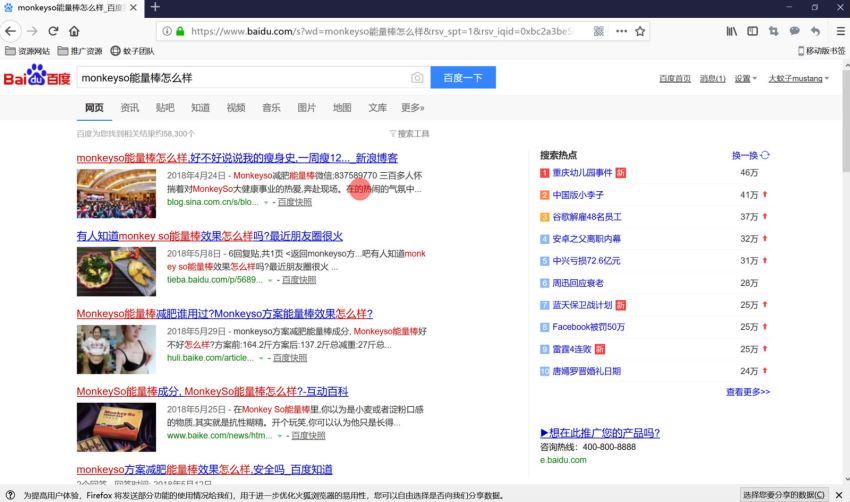
Task: Open the 有人知道monkey so能量棒 result title
Action: (x=209, y=236)
